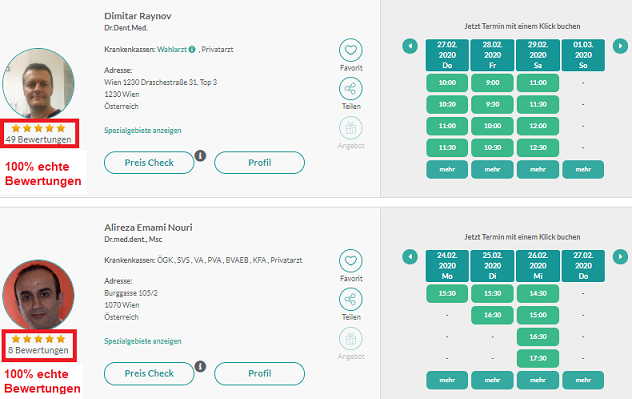Expand Spezialgebiete anzeigen for Alireza Emami Nouri
The width and height of the screenshot is (632, 399).
[143, 341]
